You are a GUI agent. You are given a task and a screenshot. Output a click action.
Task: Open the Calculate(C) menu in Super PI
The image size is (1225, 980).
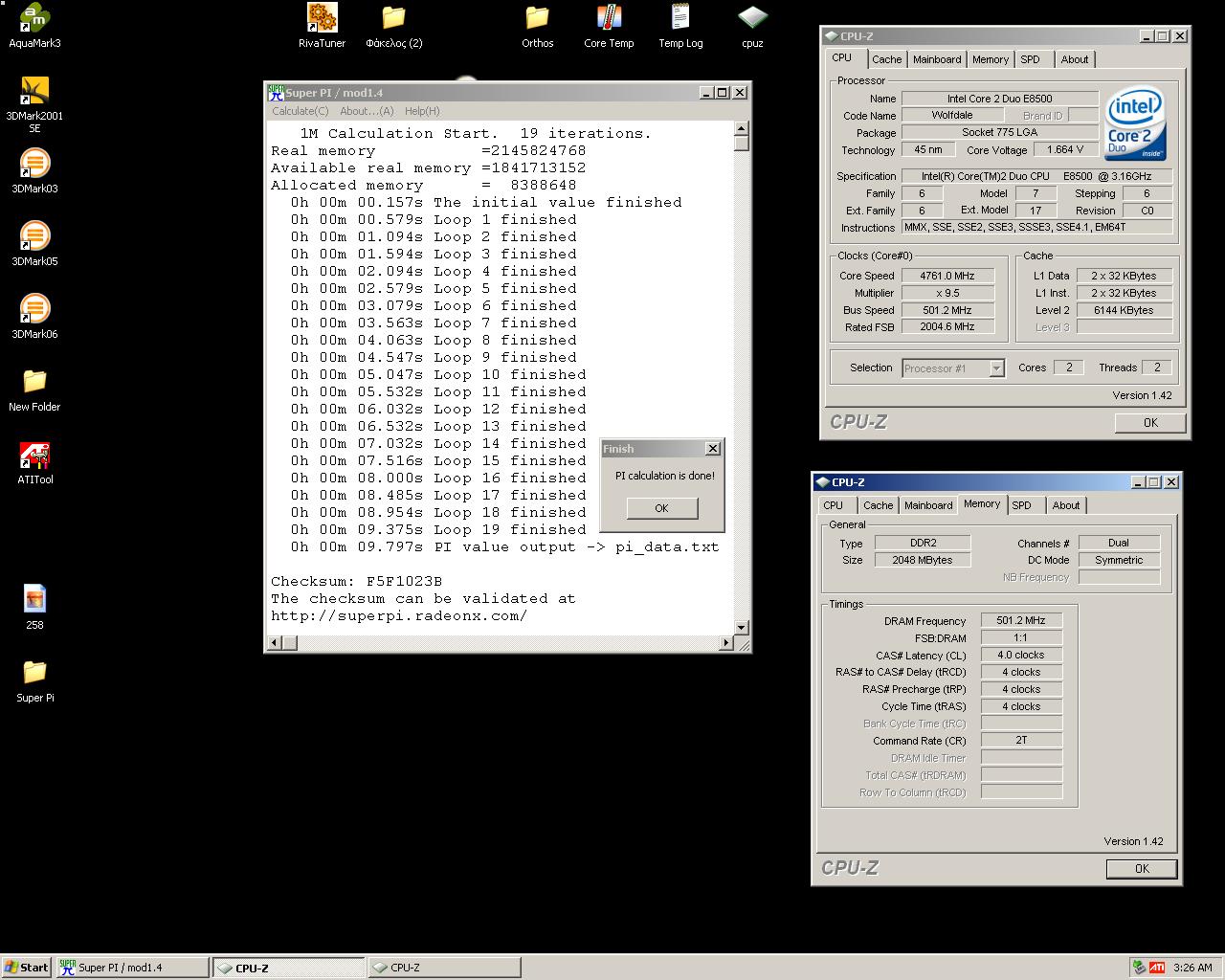pyautogui.click(x=300, y=111)
